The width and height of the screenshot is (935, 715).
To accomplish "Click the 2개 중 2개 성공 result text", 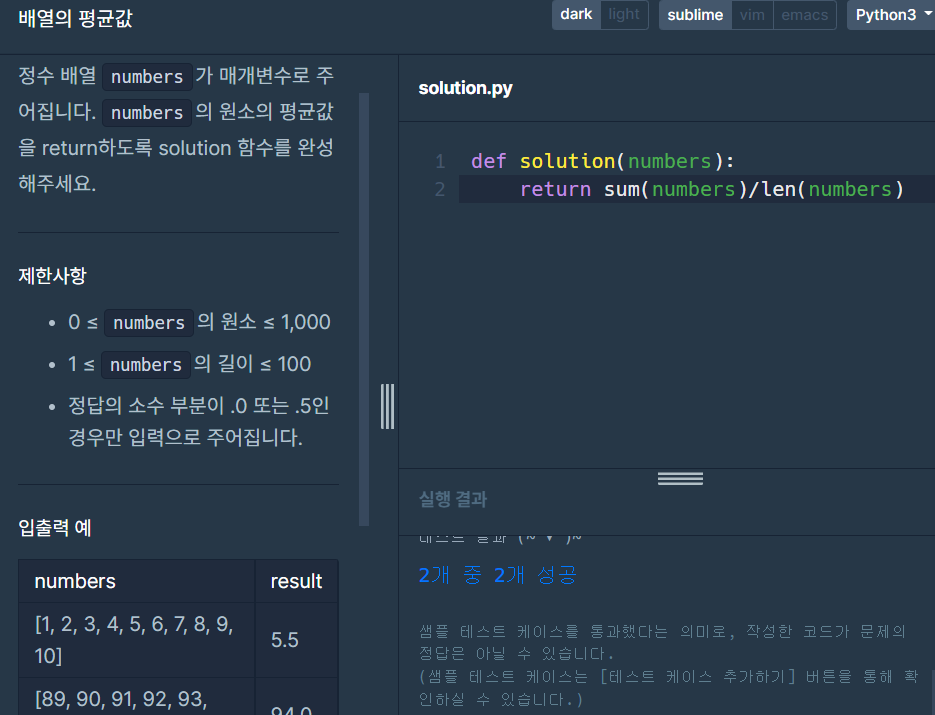I will 498,575.
